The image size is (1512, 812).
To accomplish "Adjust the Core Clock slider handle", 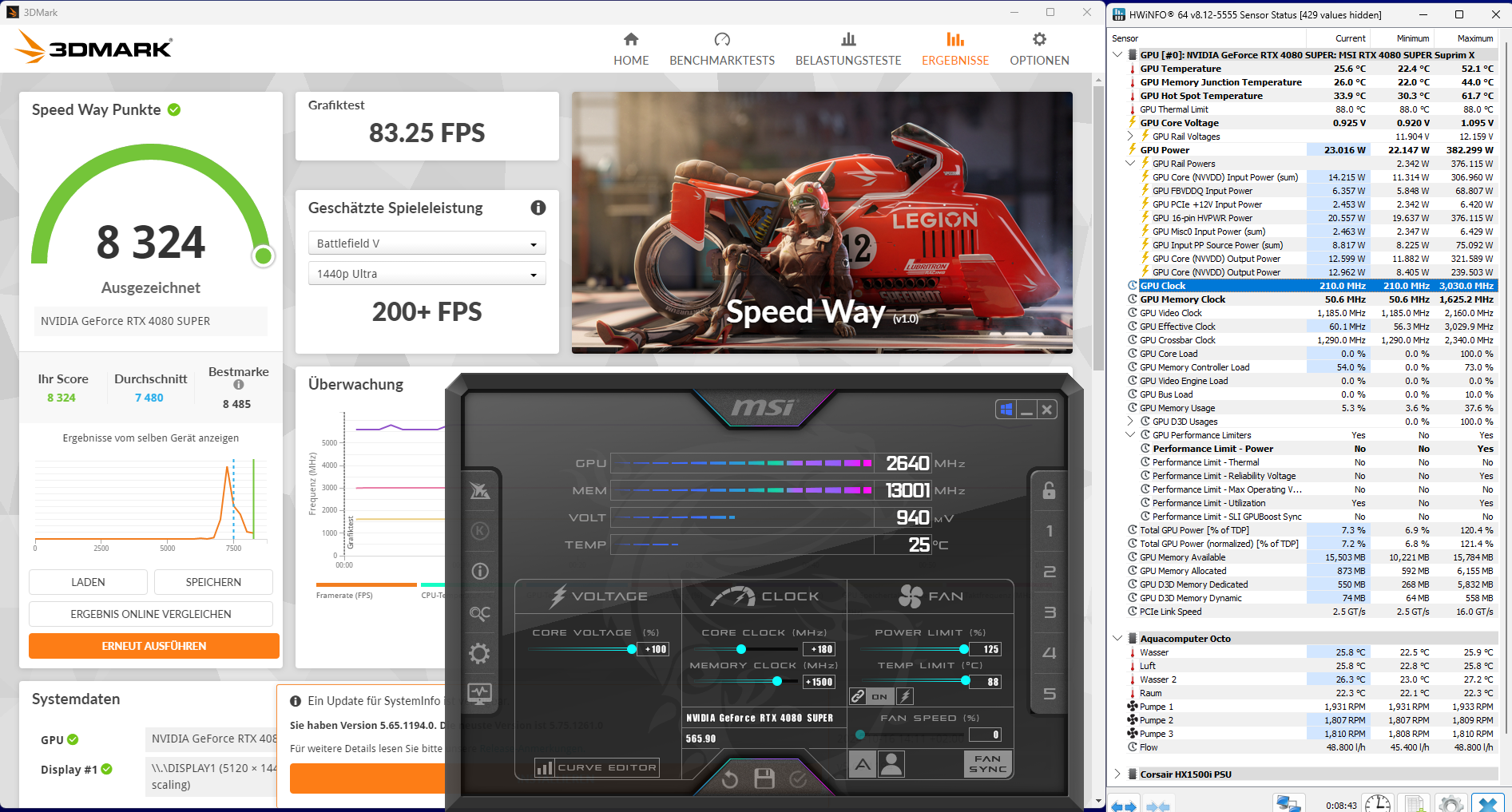I will (741, 649).
